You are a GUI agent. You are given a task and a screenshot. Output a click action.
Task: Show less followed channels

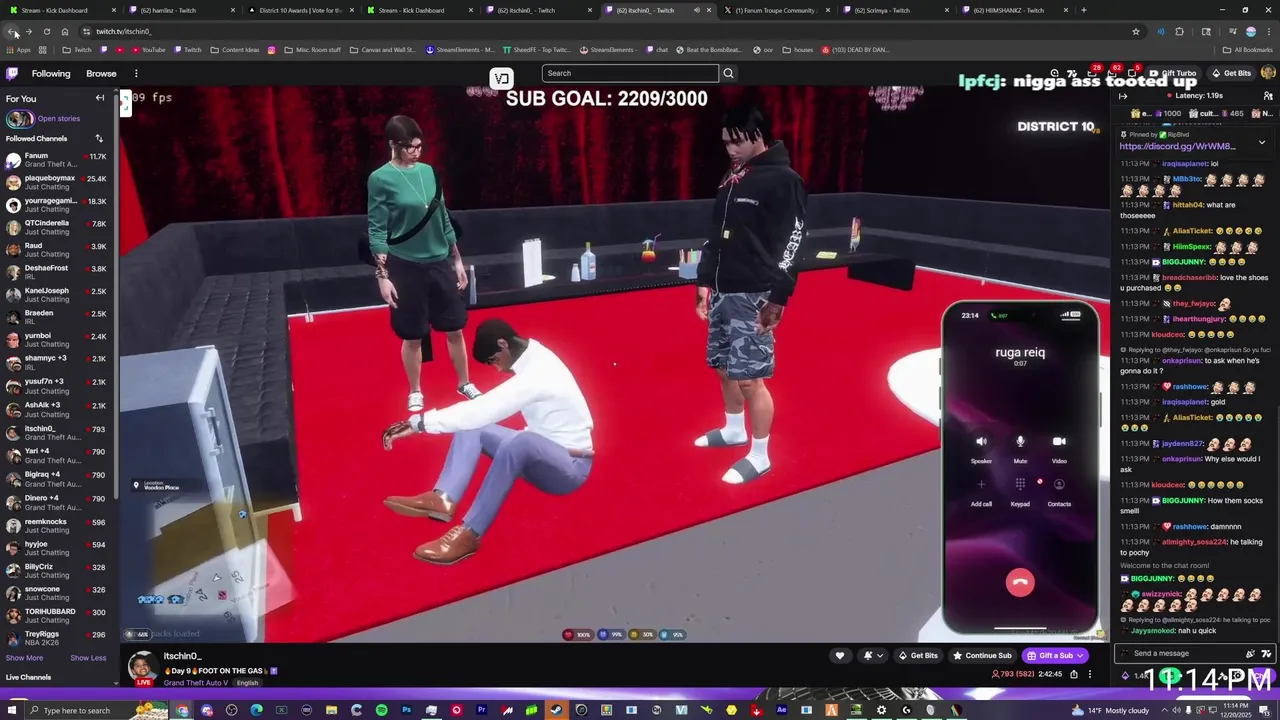pyautogui.click(x=88, y=658)
